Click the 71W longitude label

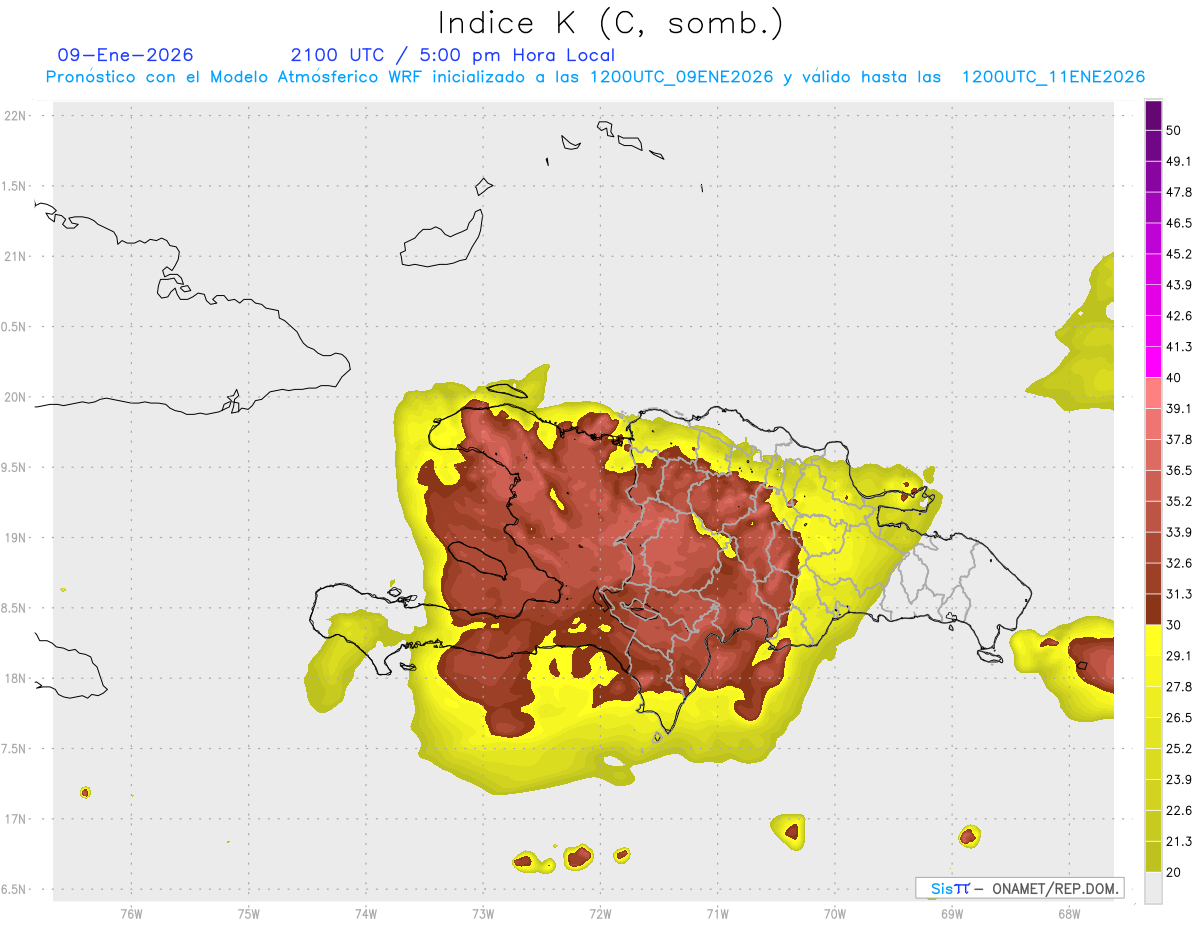click(x=717, y=913)
